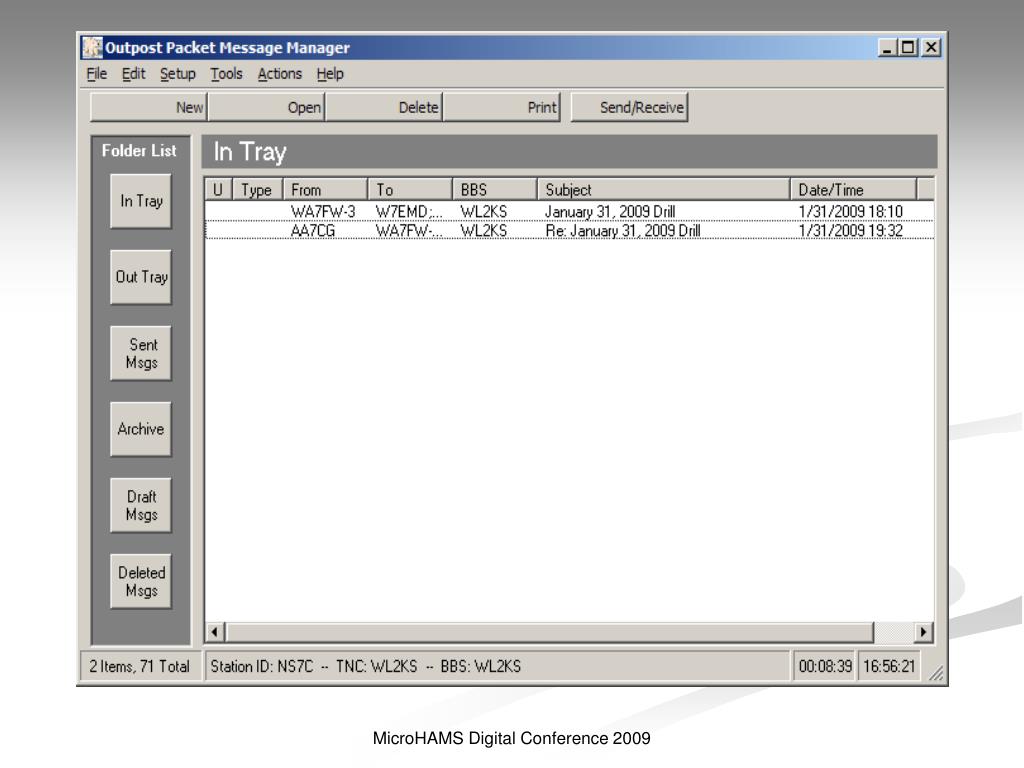Sort by the Date/Time column header

coord(854,189)
